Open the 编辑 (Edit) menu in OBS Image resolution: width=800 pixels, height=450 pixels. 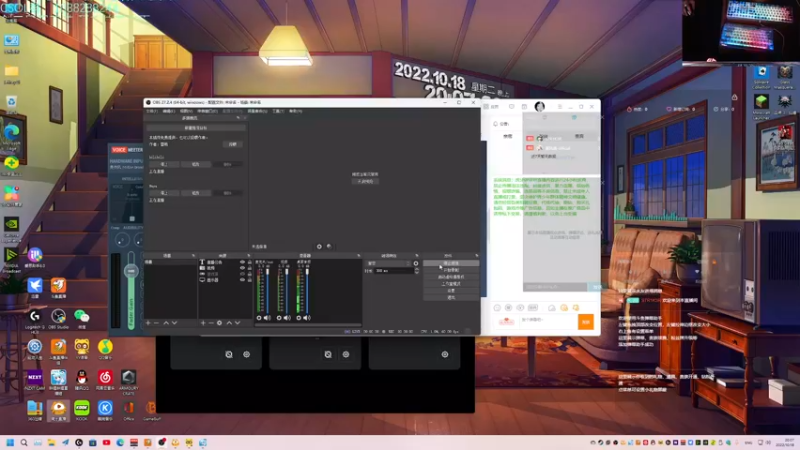click(x=168, y=111)
